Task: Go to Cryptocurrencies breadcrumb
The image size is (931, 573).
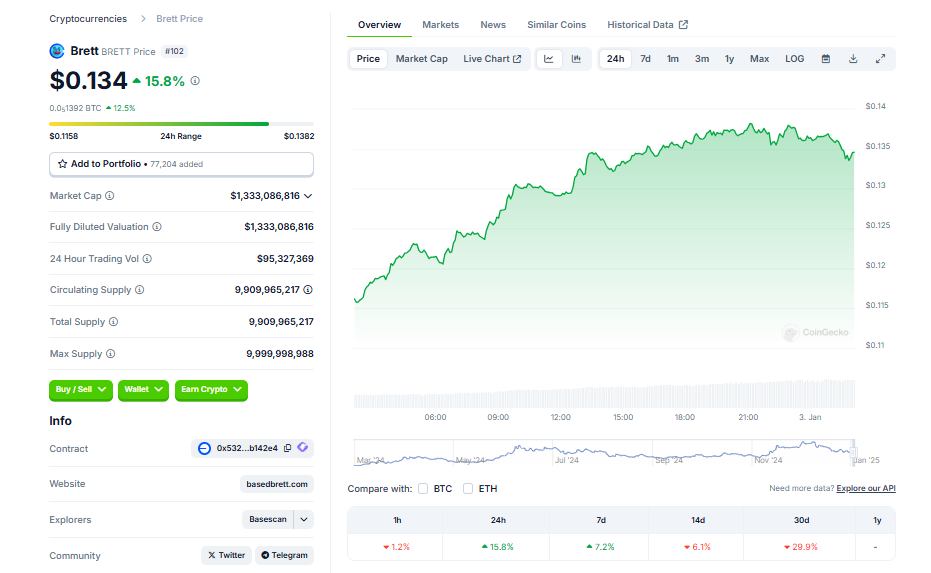Action: [x=88, y=19]
